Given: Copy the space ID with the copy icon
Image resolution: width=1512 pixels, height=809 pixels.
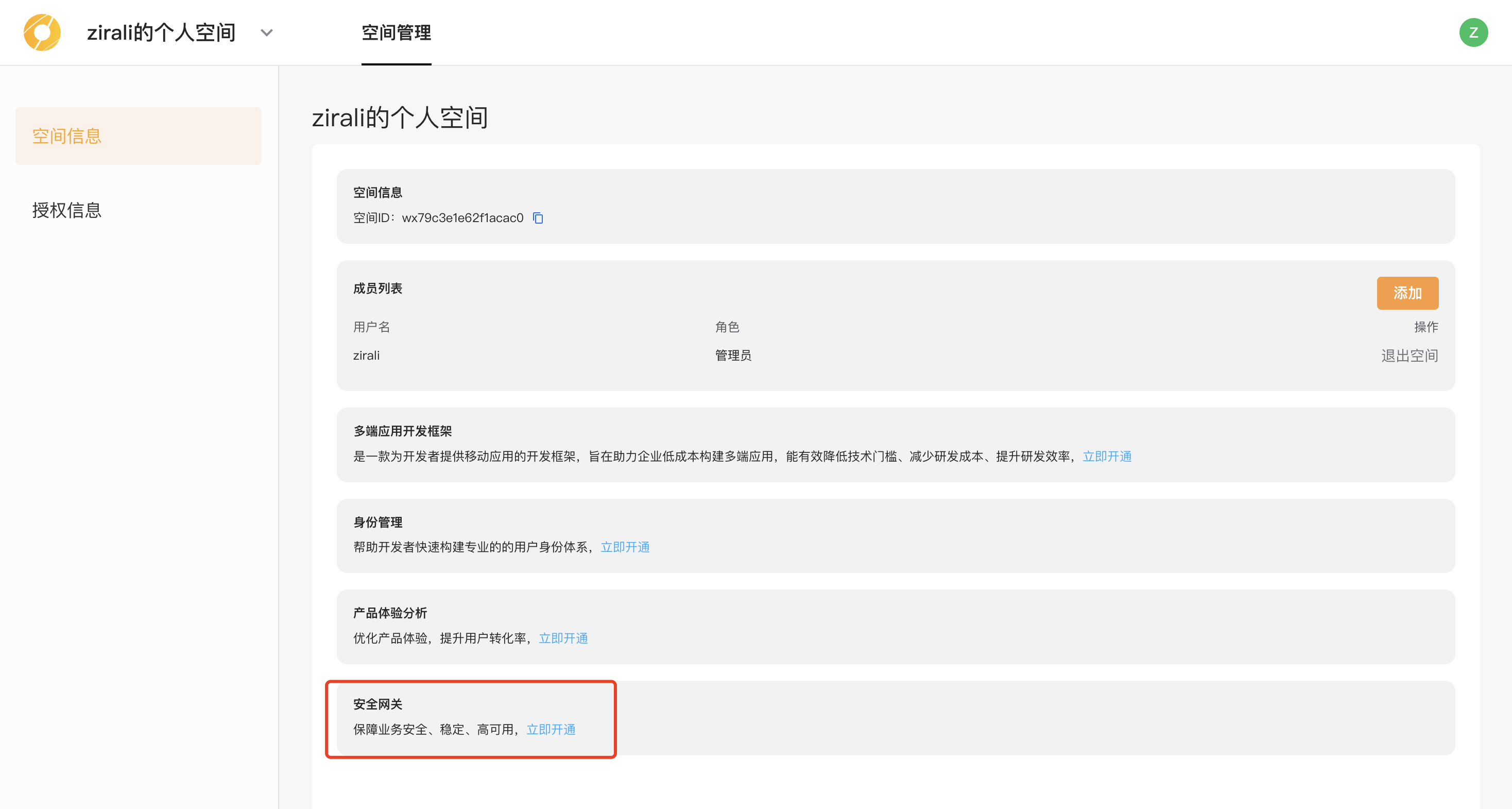Looking at the screenshot, I should 538,218.
